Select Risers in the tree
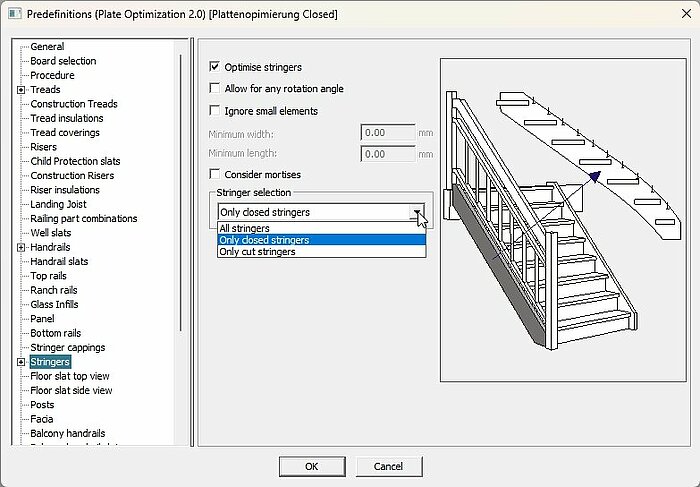The width and height of the screenshot is (700, 487). (x=43, y=147)
